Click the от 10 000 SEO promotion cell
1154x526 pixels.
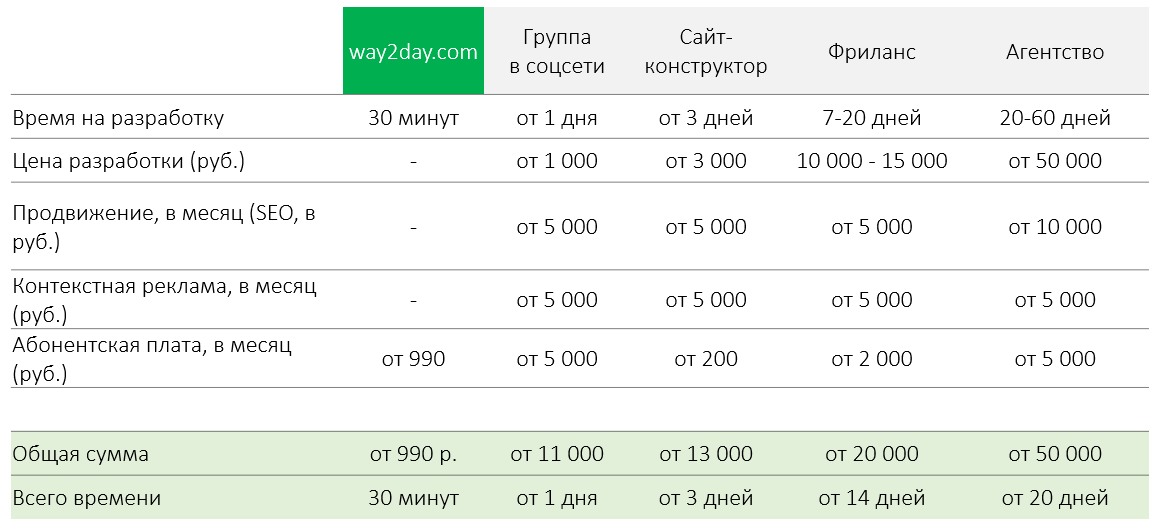coord(1055,227)
